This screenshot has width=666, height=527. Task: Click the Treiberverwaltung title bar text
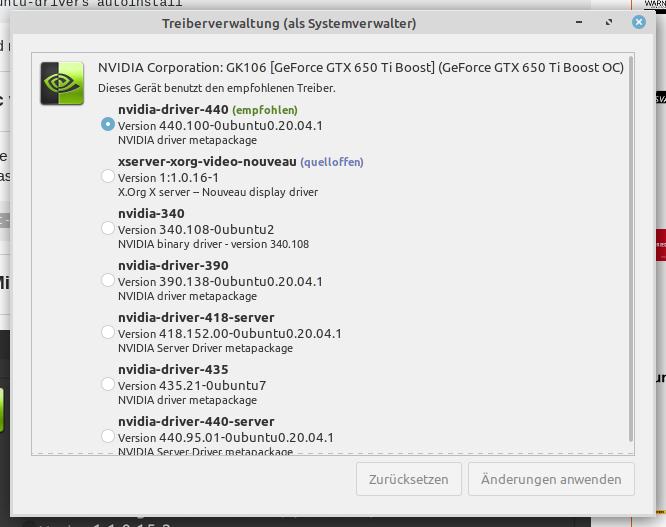click(332, 22)
